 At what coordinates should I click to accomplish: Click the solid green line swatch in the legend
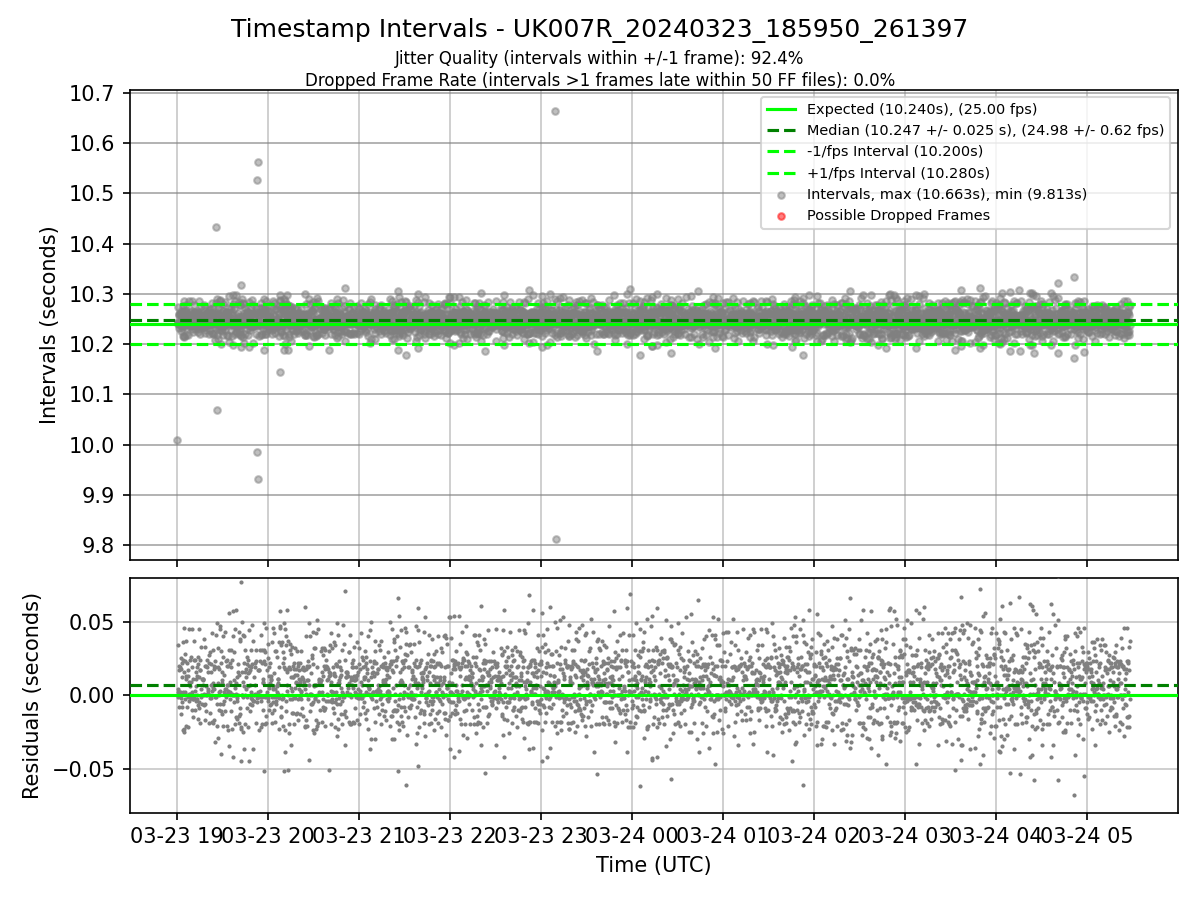782,109
